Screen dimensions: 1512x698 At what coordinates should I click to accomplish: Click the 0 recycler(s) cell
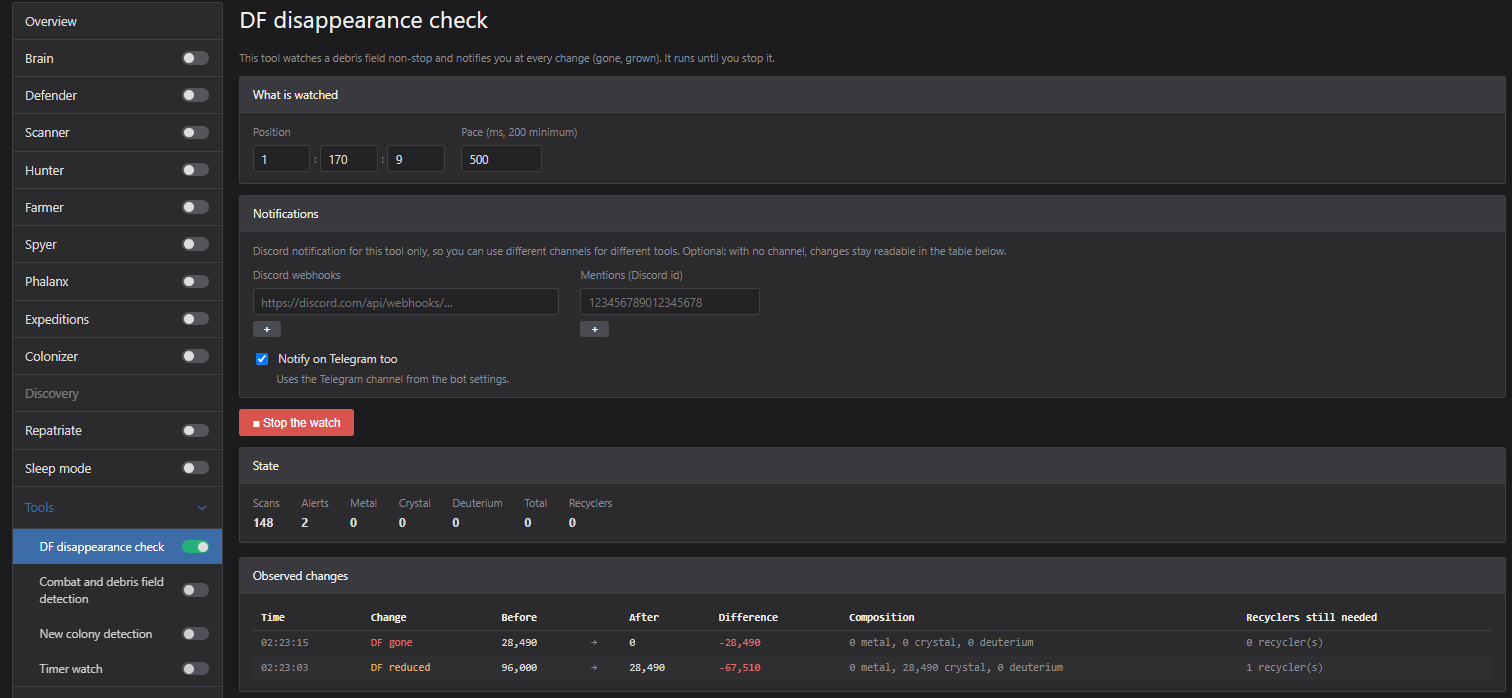pyautogui.click(x=1284, y=642)
